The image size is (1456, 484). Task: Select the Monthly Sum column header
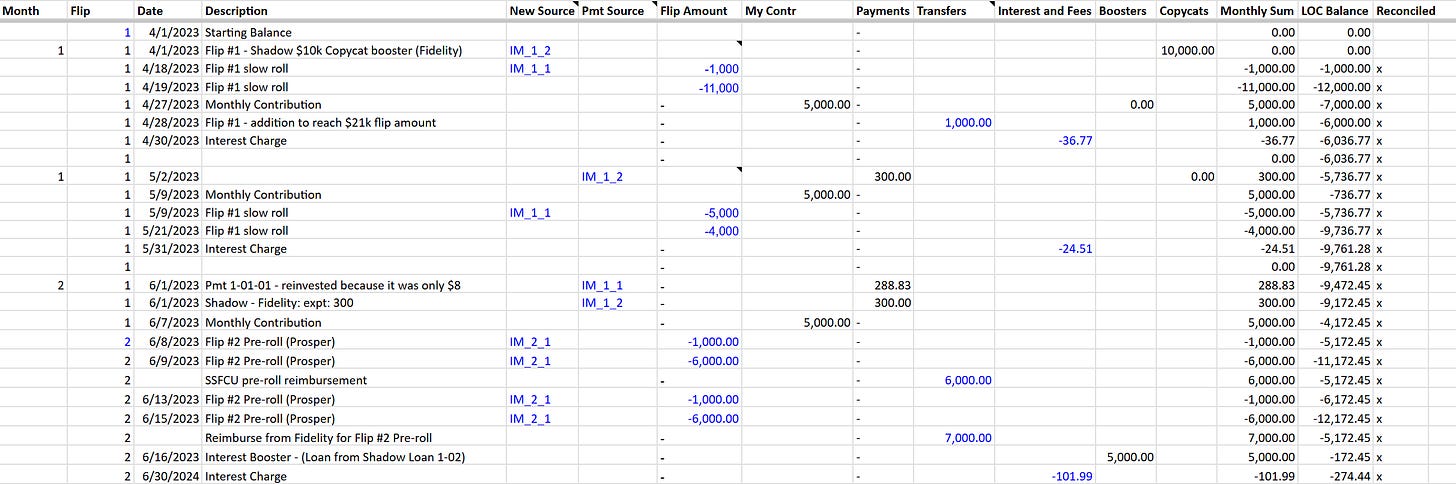1256,11
